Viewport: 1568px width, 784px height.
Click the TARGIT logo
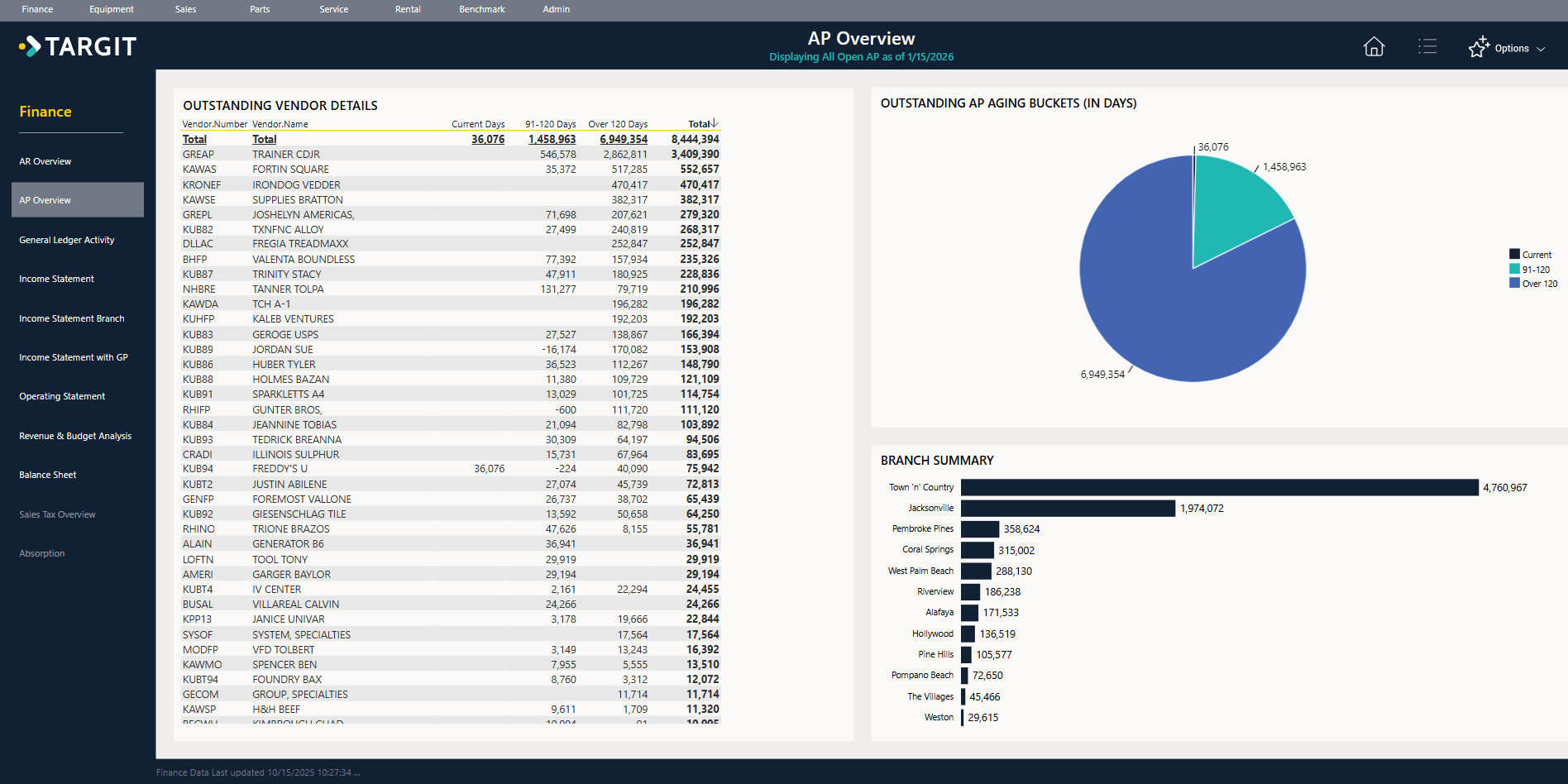pyautogui.click(x=79, y=46)
